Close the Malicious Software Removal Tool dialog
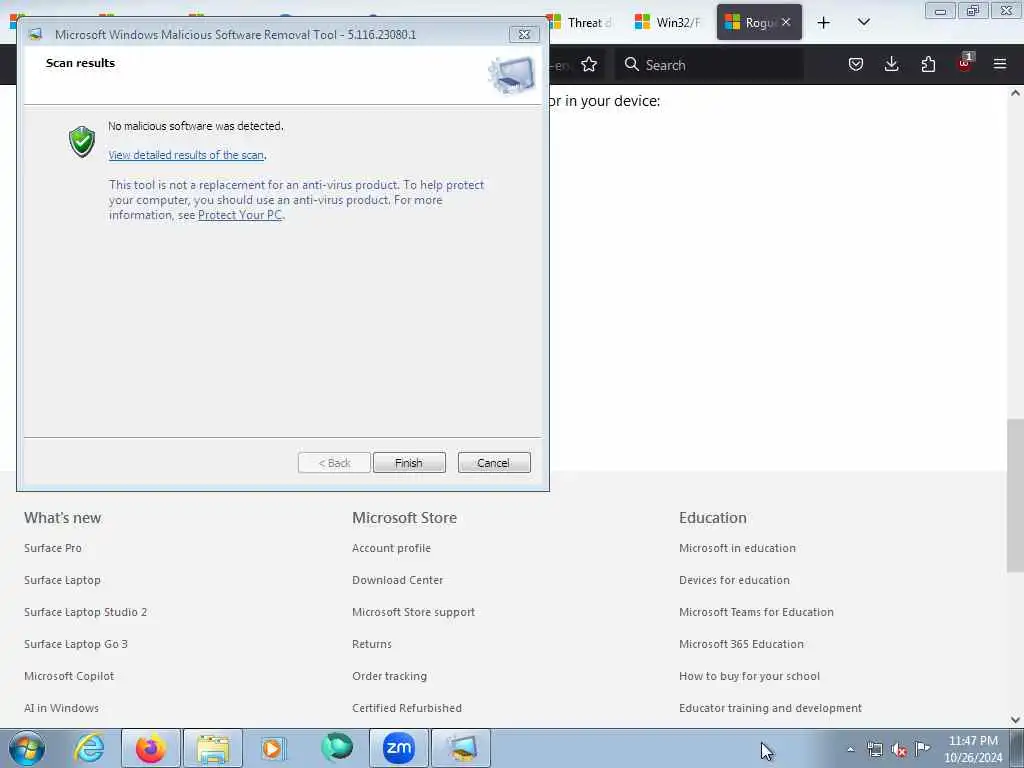This screenshot has width=1024, height=768. click(524, 35)
